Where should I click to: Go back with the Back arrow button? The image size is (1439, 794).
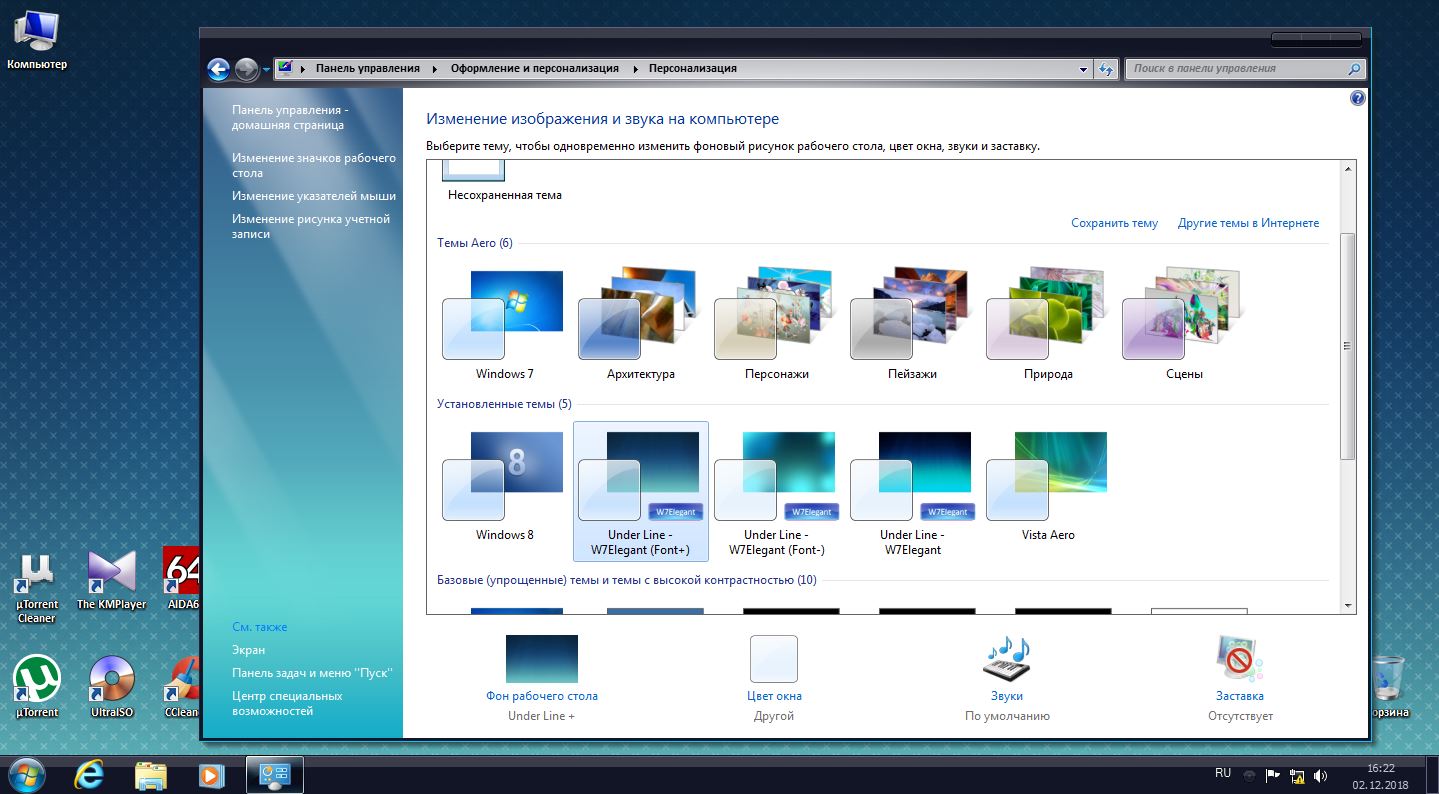(219, 69)
